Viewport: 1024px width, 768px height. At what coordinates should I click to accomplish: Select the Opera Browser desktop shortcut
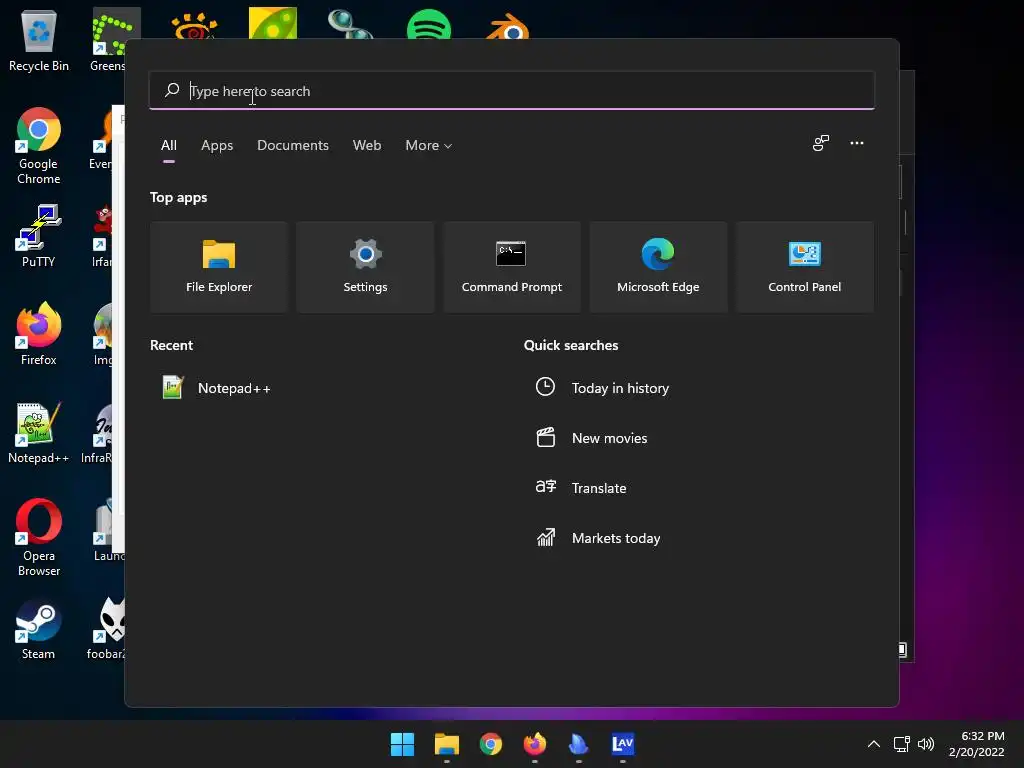tap(39, 537)
